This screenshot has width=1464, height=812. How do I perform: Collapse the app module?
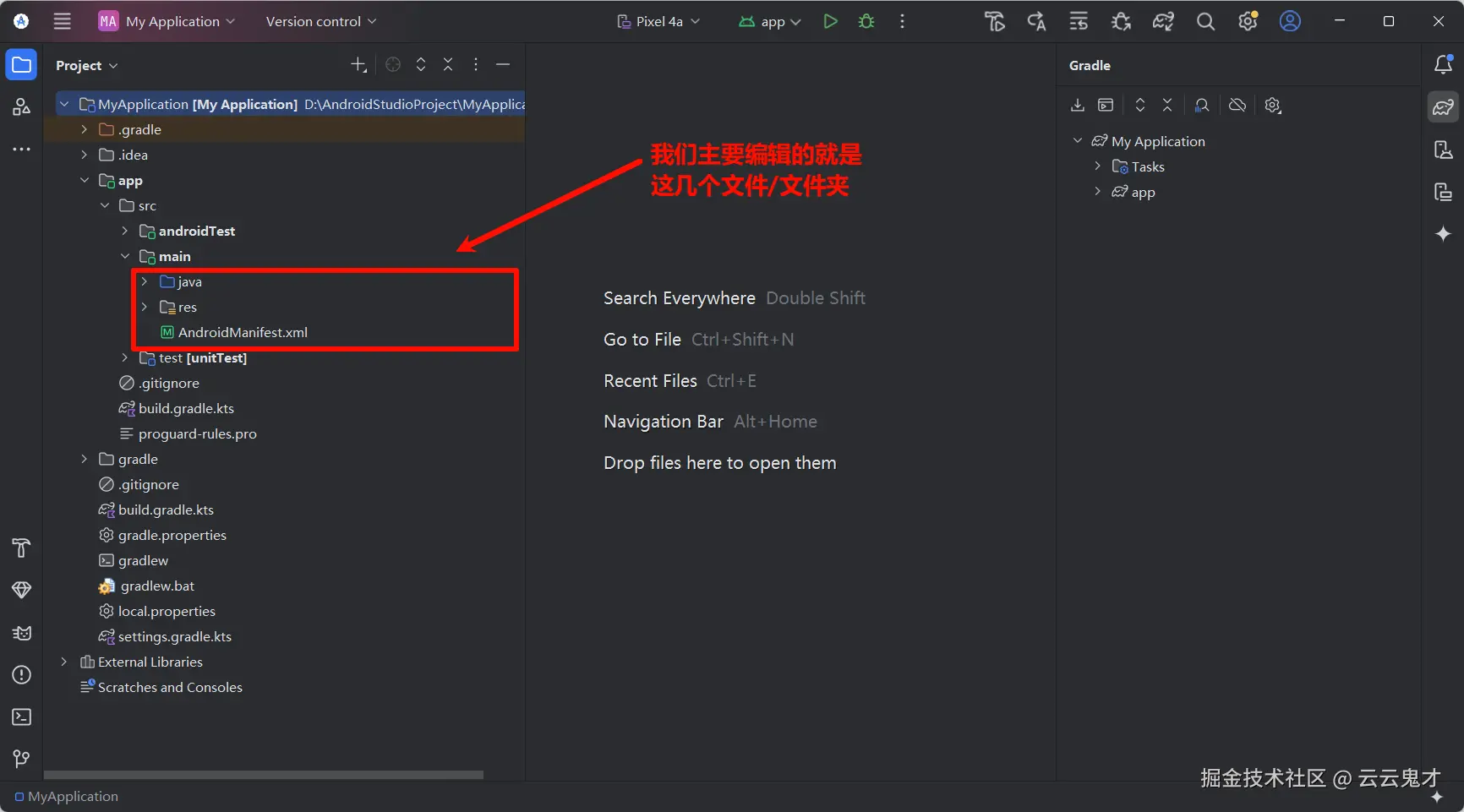84,180
